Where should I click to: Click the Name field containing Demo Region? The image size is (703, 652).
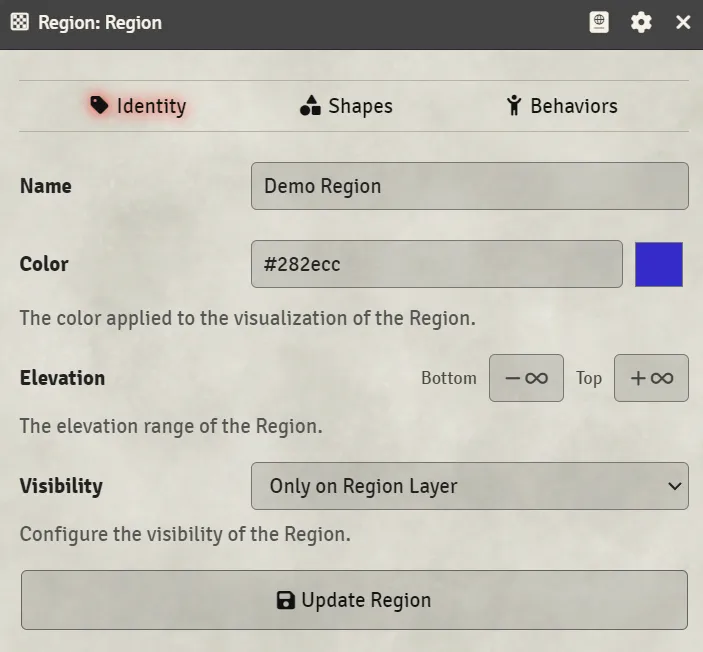470,186
